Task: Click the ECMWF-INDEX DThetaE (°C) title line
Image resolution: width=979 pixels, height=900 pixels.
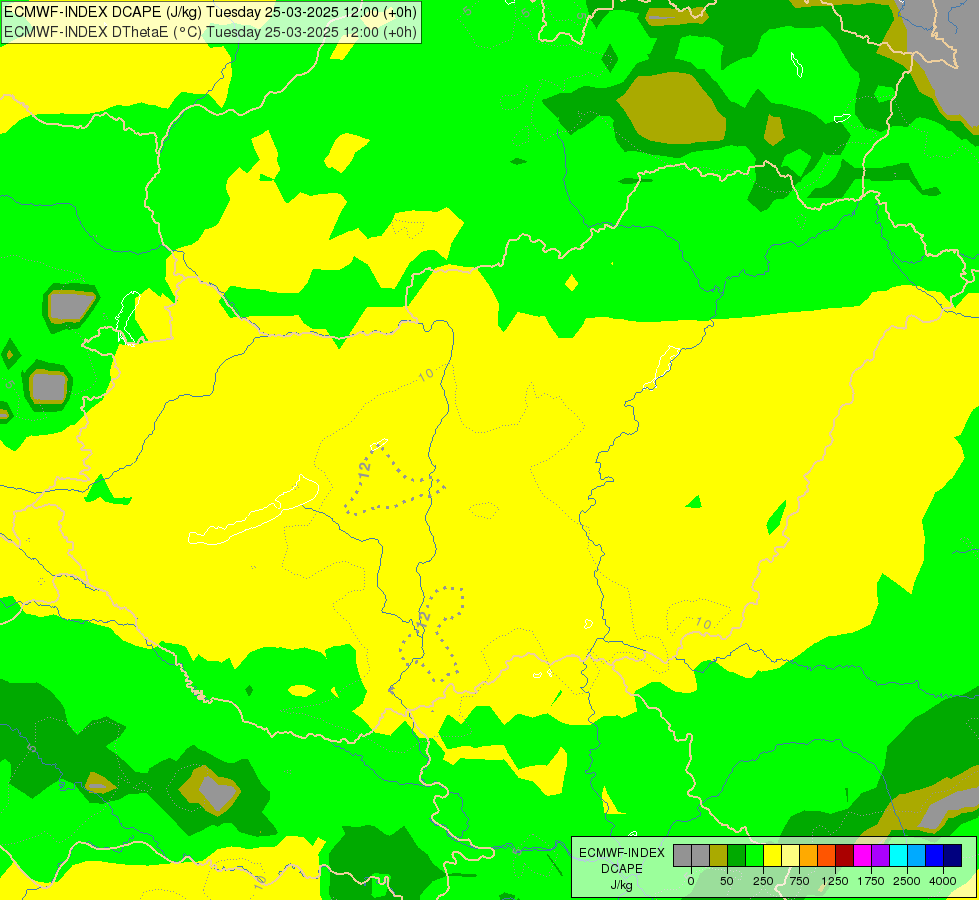Action: (x=210, y=32)
